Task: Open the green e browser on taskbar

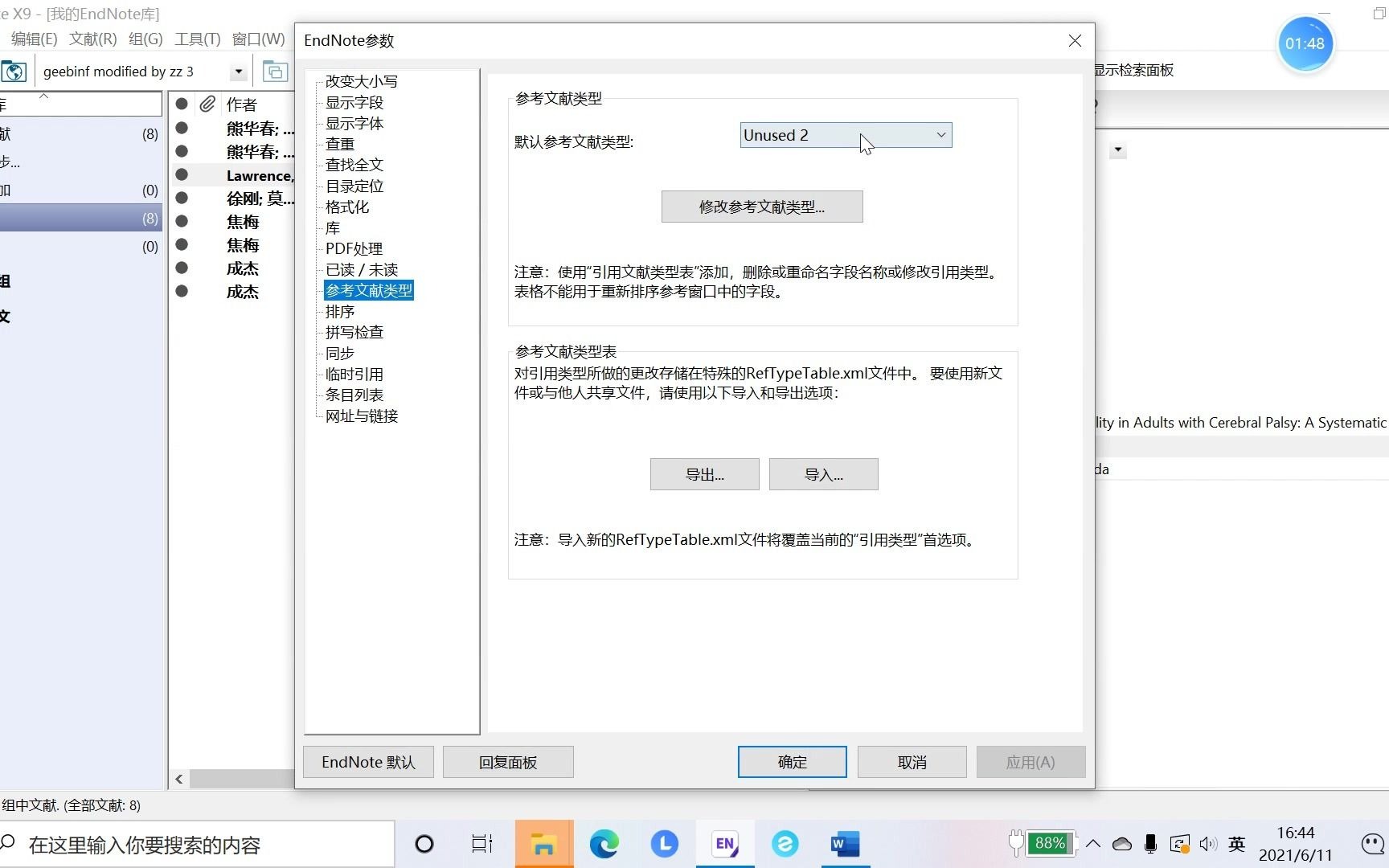Action: [x=785, y=844]
